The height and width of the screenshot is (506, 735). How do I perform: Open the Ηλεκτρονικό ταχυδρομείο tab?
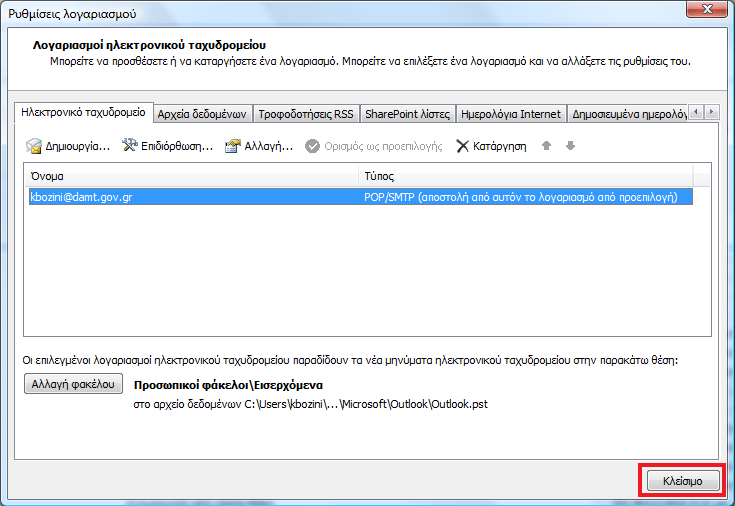[83, 113]
